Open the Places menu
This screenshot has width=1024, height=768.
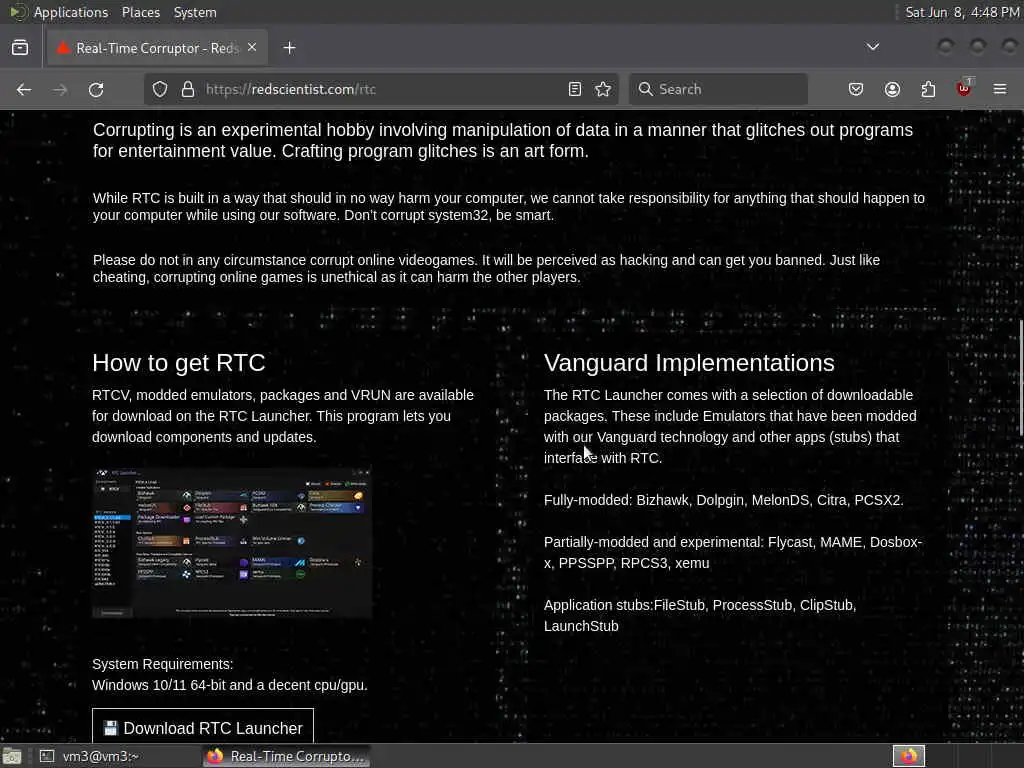141,12
